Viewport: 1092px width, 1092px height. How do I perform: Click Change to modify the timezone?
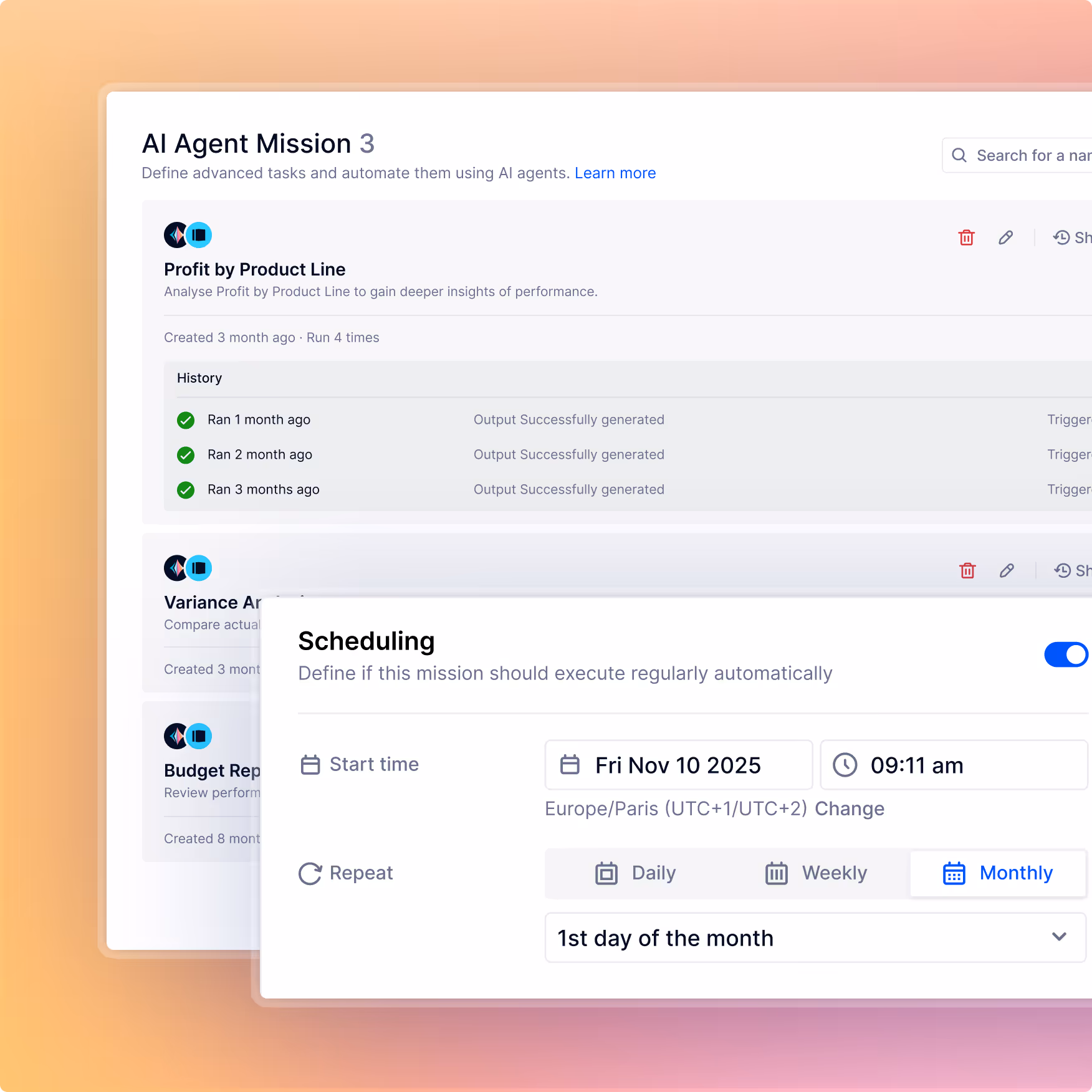(x=850, y=808)
